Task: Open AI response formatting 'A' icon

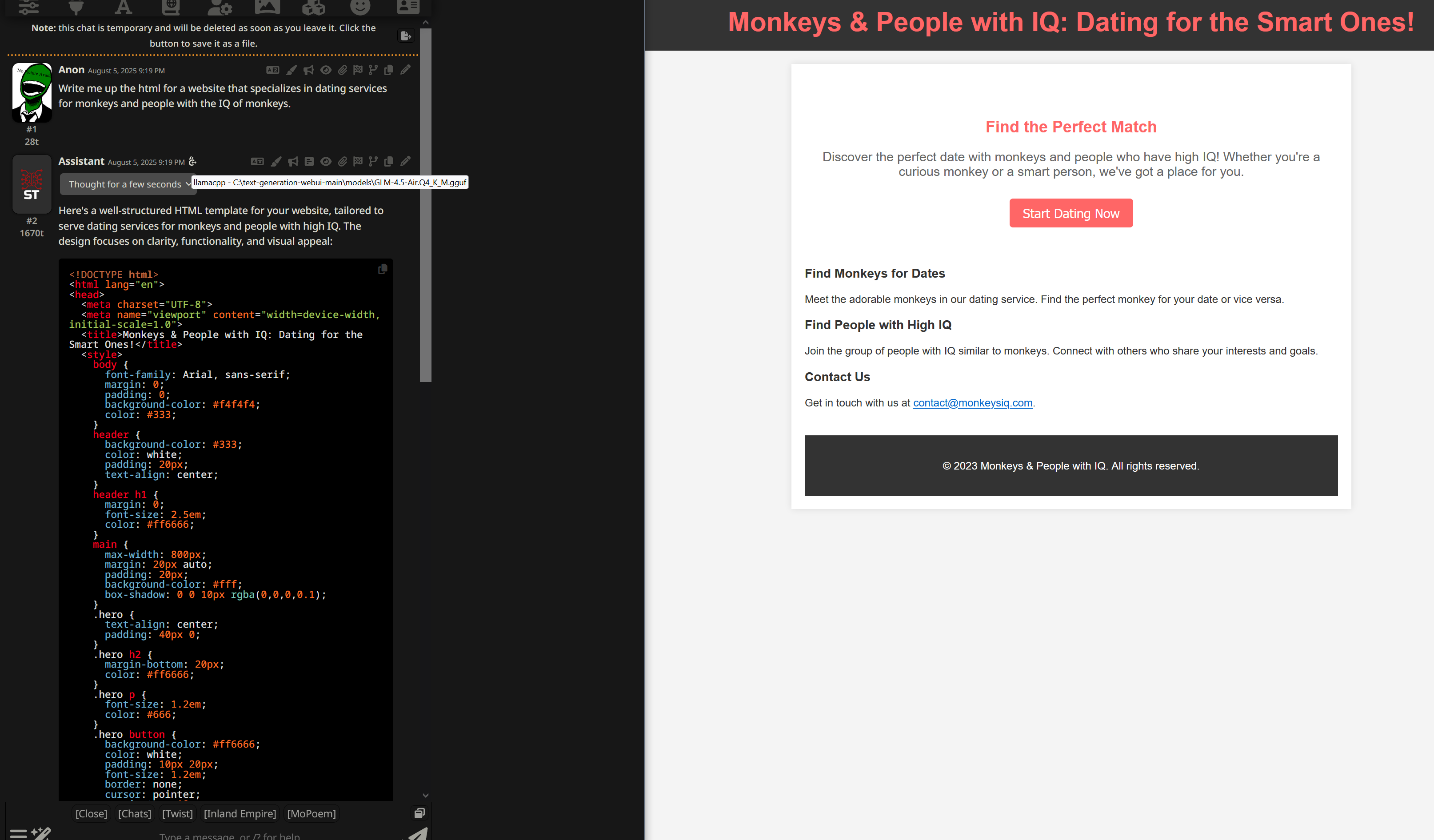Action: coord(123,7)
